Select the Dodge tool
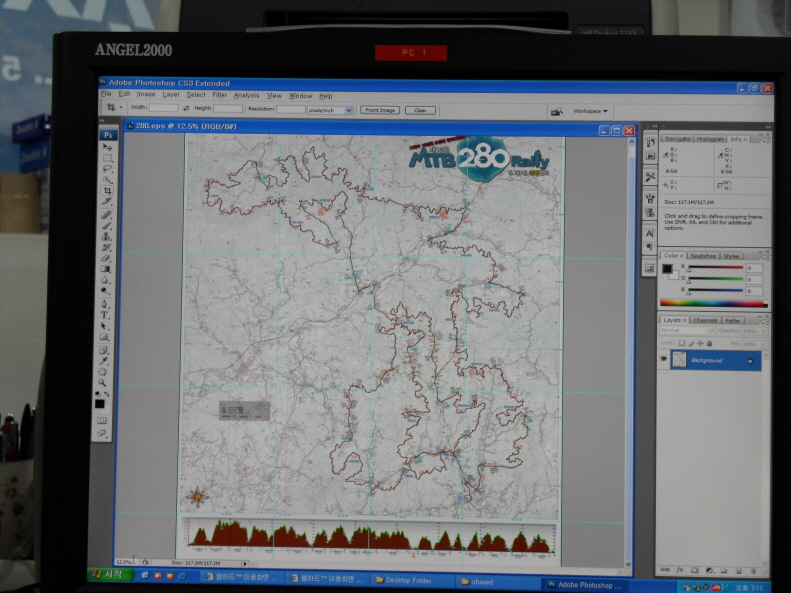Screen dimensions: 791x593 click(106, 291)
